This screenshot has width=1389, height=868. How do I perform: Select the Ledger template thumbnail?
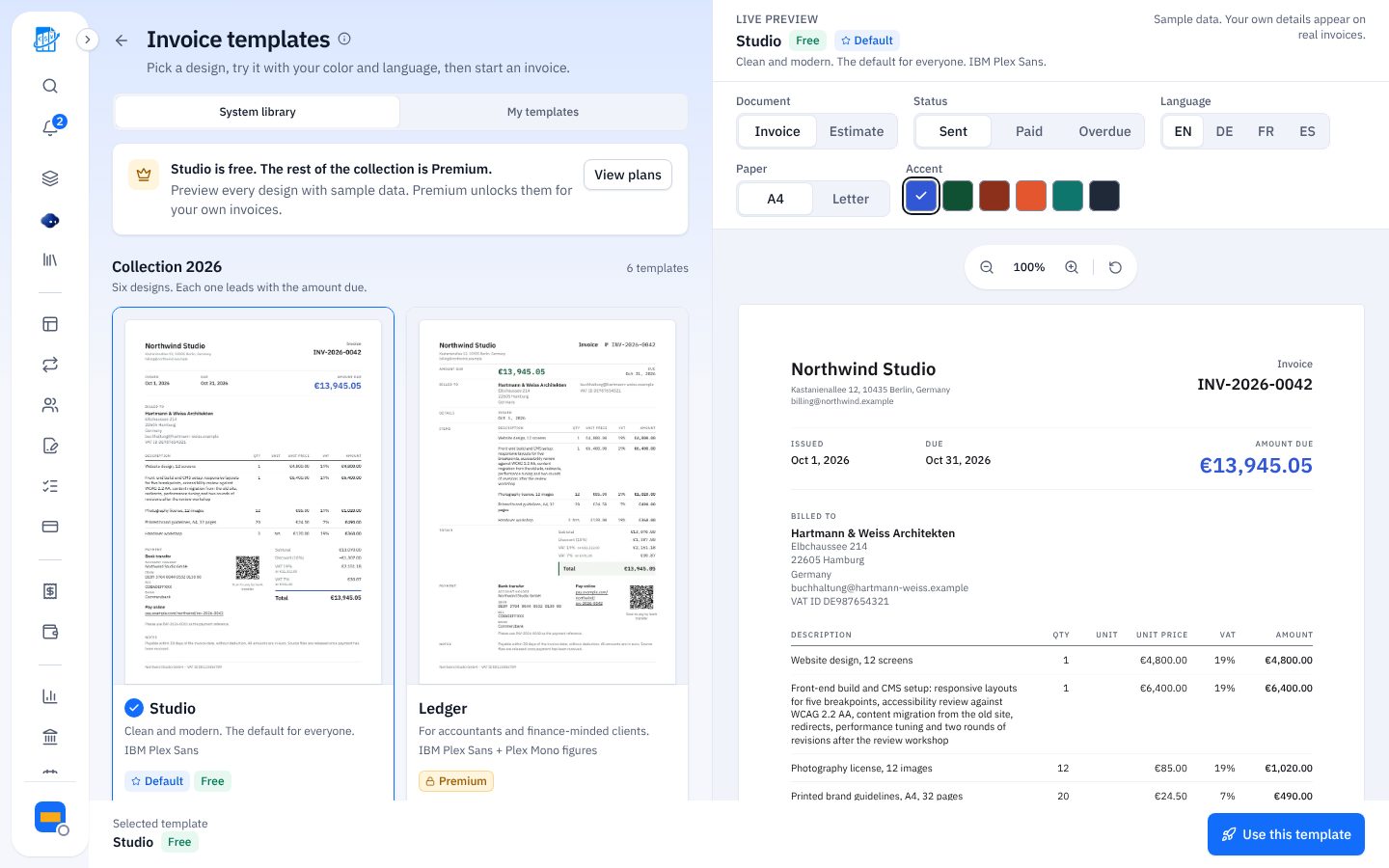547,502
